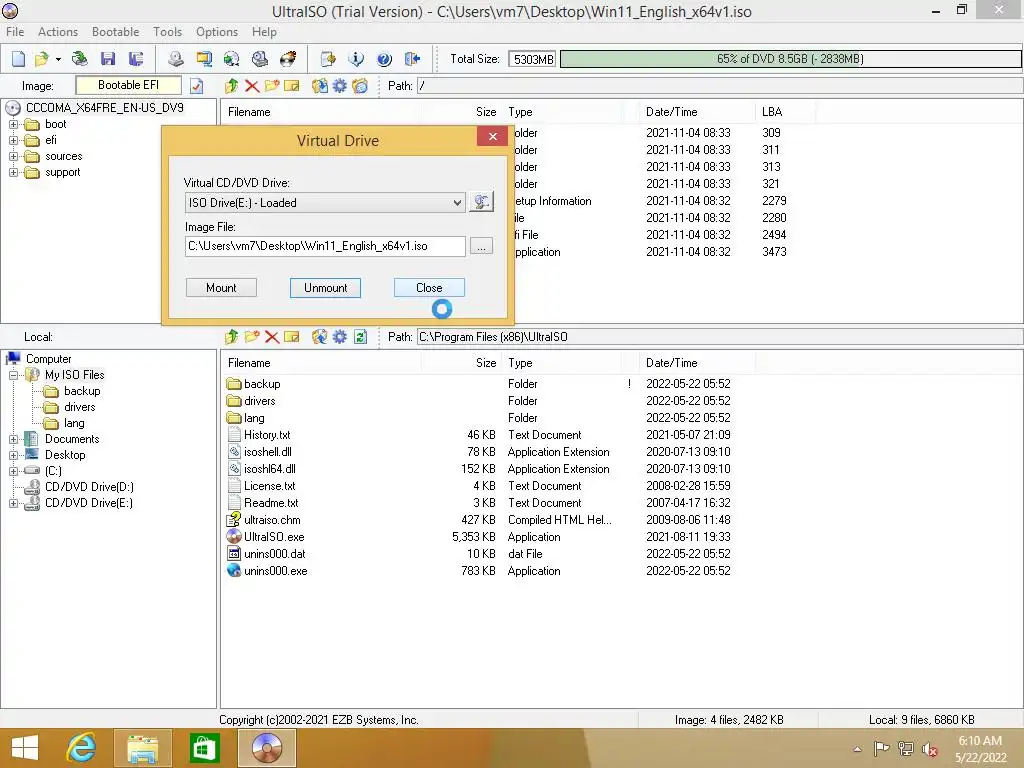The image size is (1024, 768).
Task: Click the green Refresh icon in the Local toolbar
Action: 360,337
